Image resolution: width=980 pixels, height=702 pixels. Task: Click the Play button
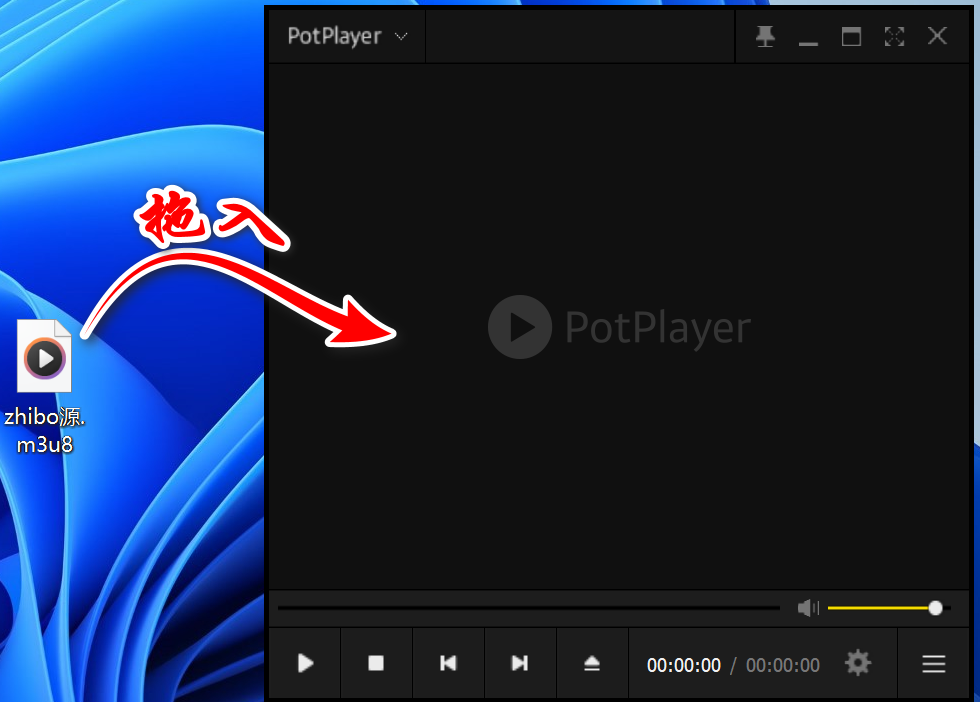(x=305, y=663)
